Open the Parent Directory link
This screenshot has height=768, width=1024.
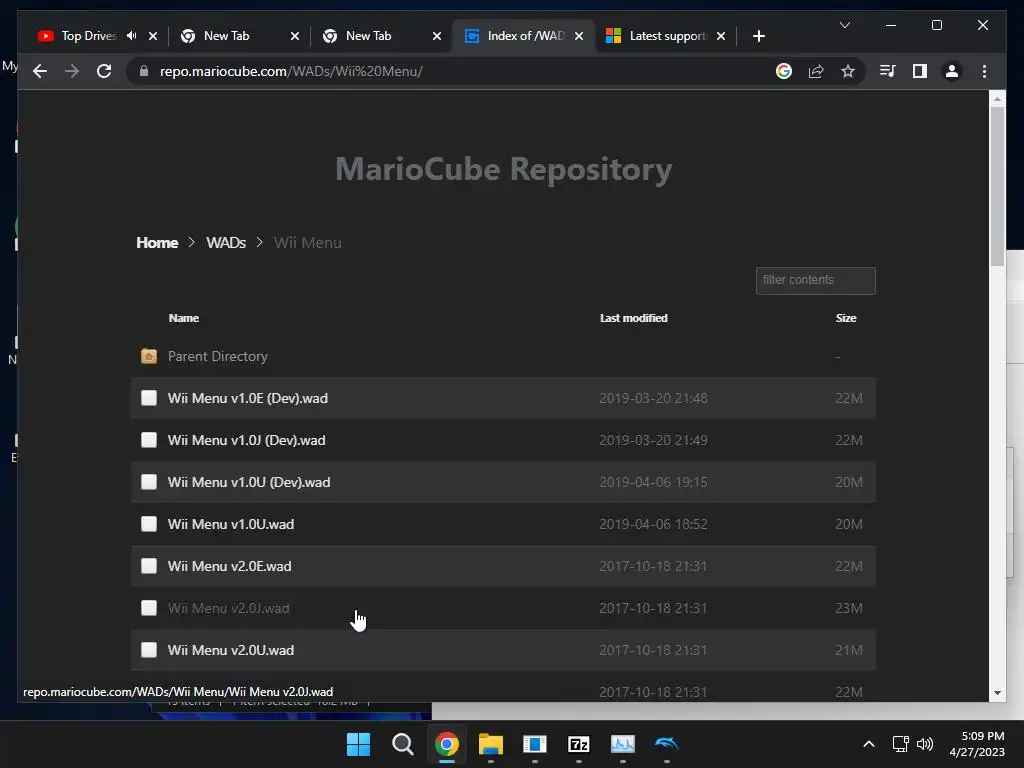click(x=217, y=356)
